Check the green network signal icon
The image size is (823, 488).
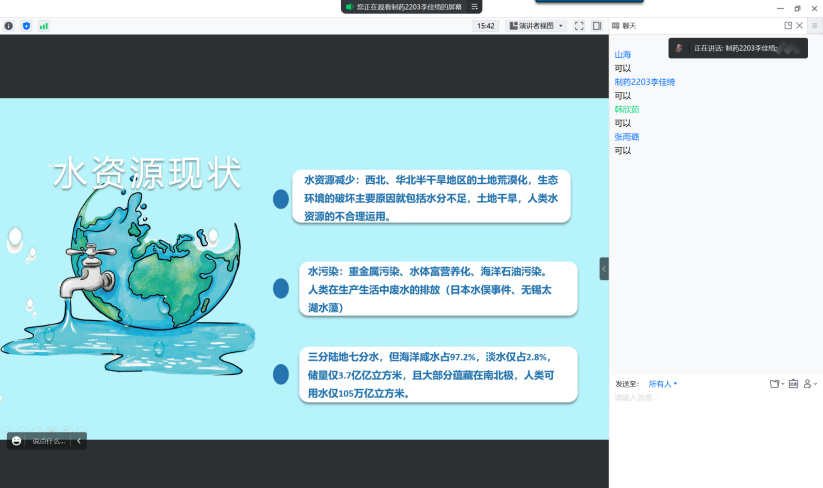point(43,26)
